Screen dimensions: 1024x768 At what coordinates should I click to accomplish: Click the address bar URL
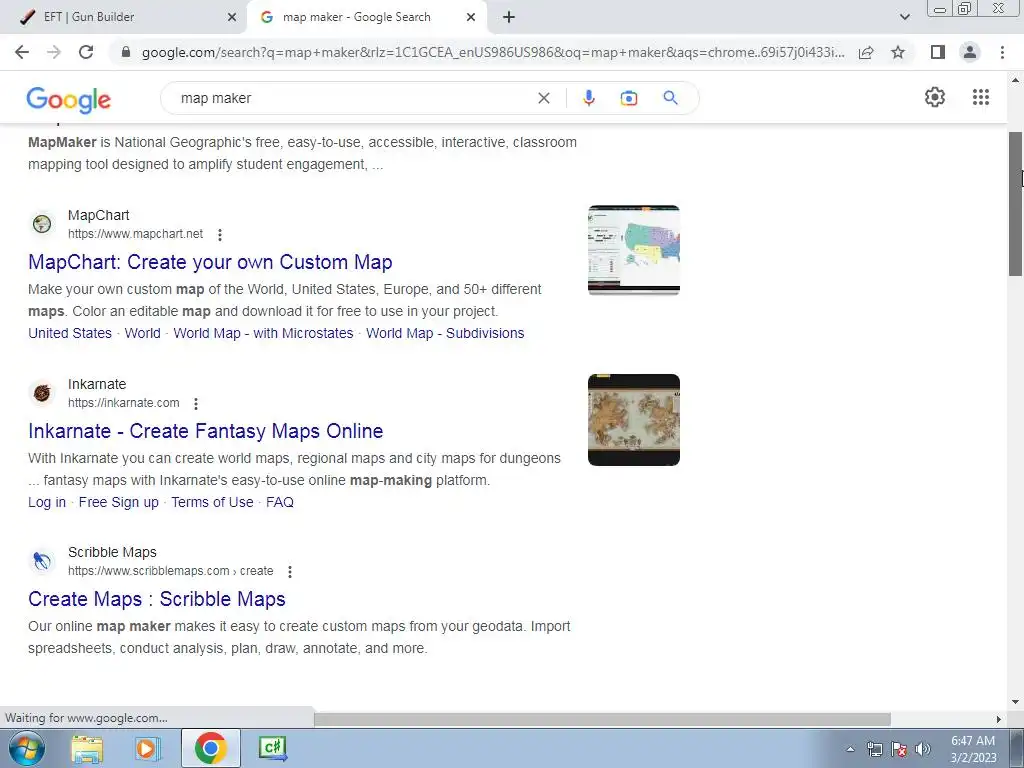click(x=493, y=52)
